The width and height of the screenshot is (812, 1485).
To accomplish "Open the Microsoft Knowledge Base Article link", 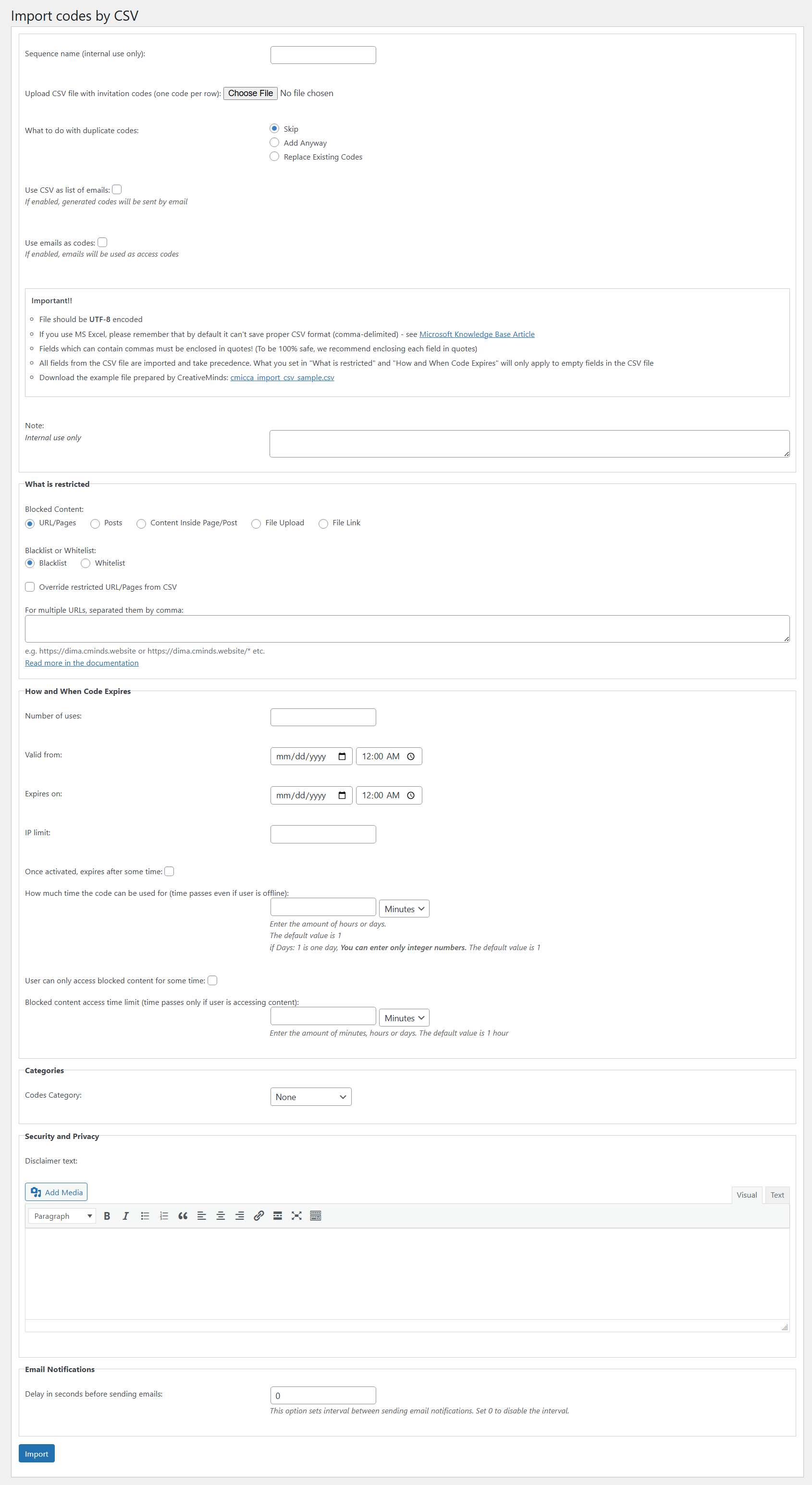I will point(477,334).
